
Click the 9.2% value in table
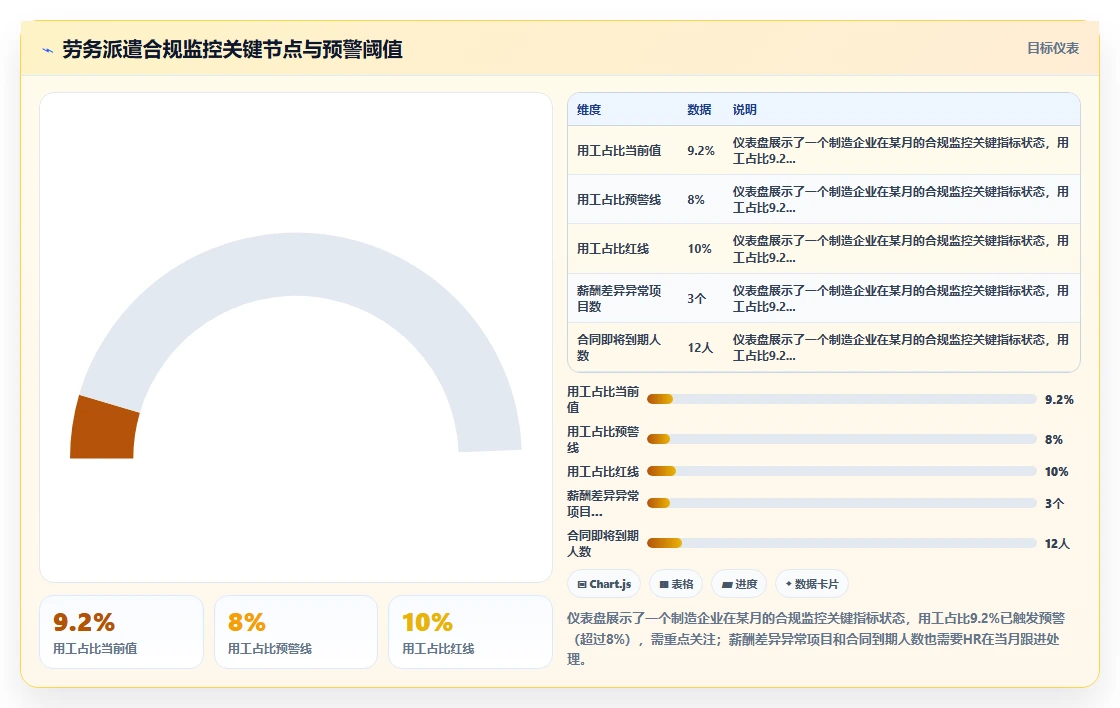point(701,151)
